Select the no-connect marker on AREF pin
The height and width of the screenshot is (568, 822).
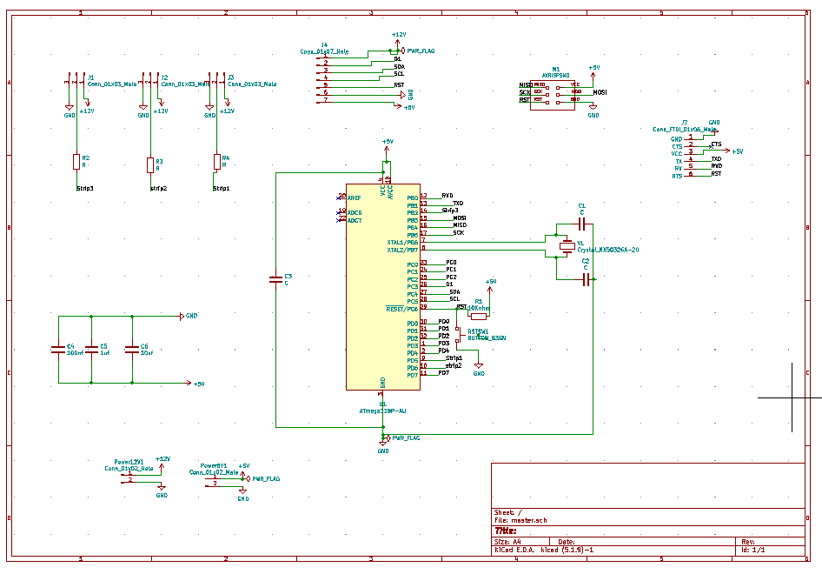[x=338, y=198]
